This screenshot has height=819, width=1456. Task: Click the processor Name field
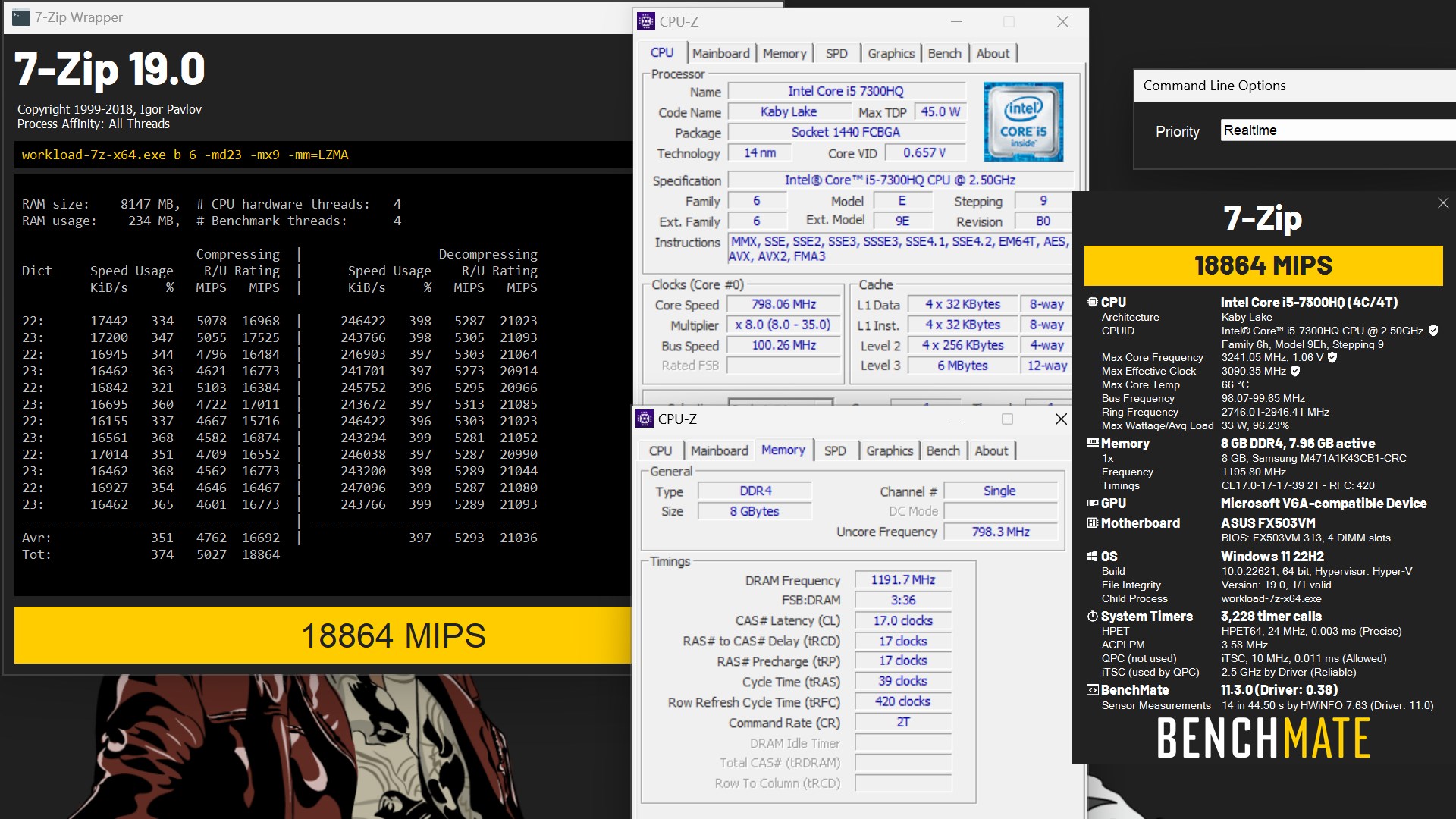coord(846,91)
